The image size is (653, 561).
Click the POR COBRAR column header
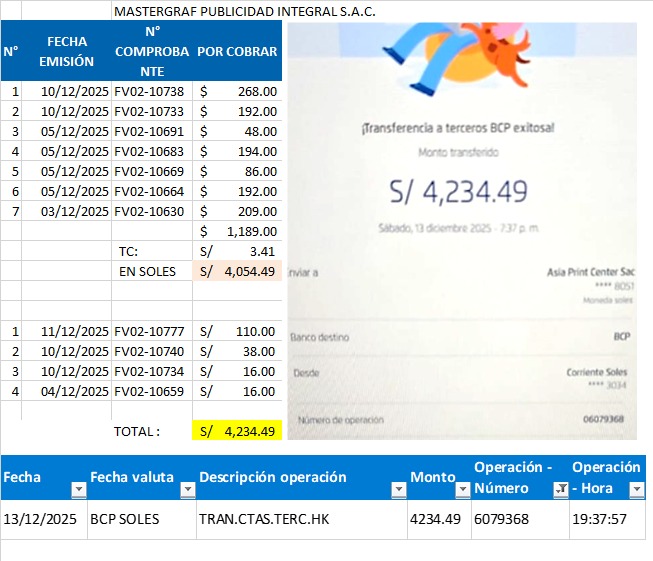[237, 51]
